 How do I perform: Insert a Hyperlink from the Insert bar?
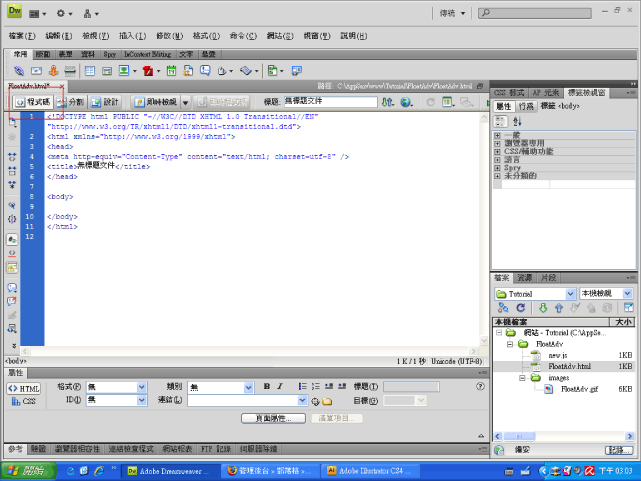(19, 71)
